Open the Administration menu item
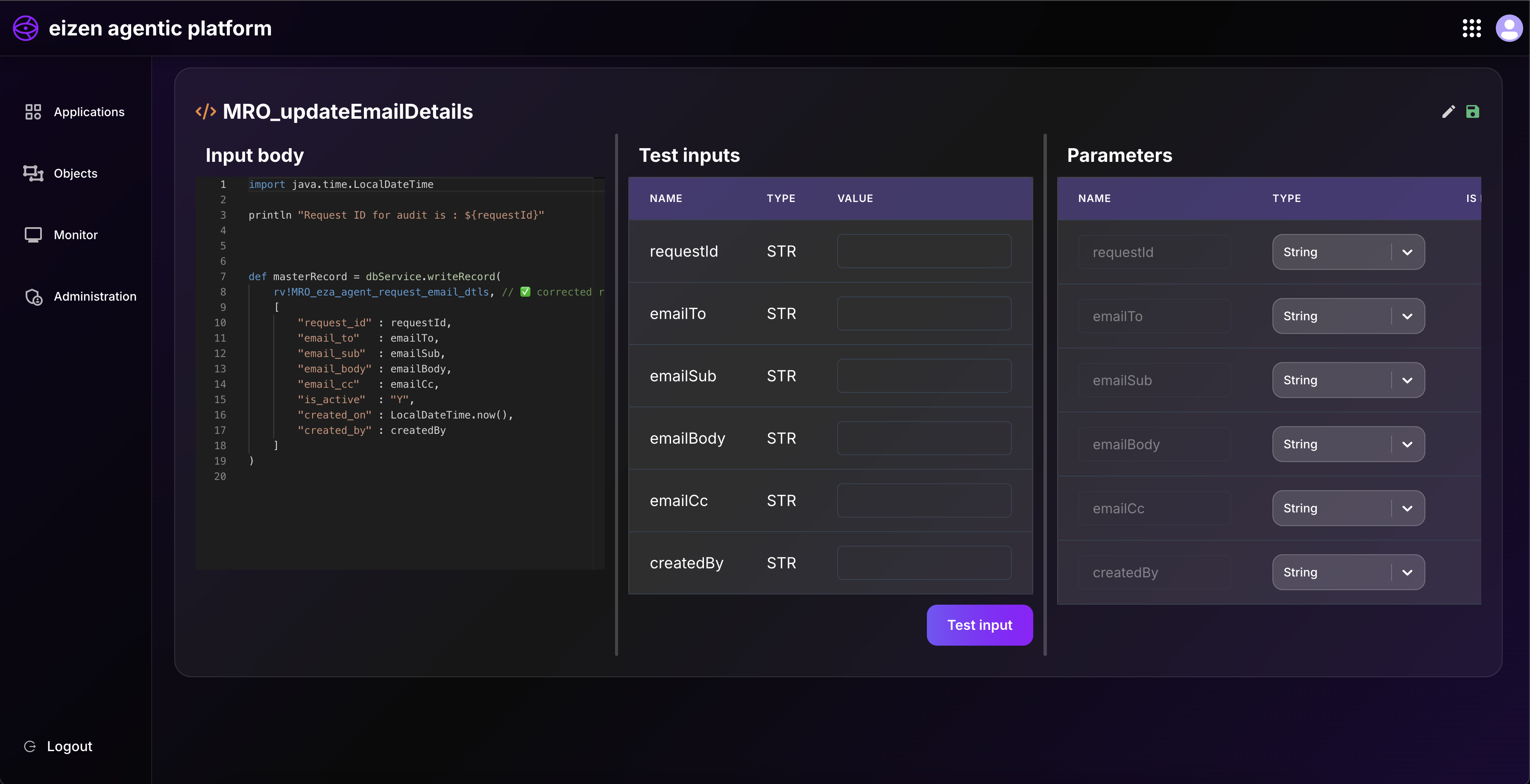1530x784 pixels. click(95, 296)
